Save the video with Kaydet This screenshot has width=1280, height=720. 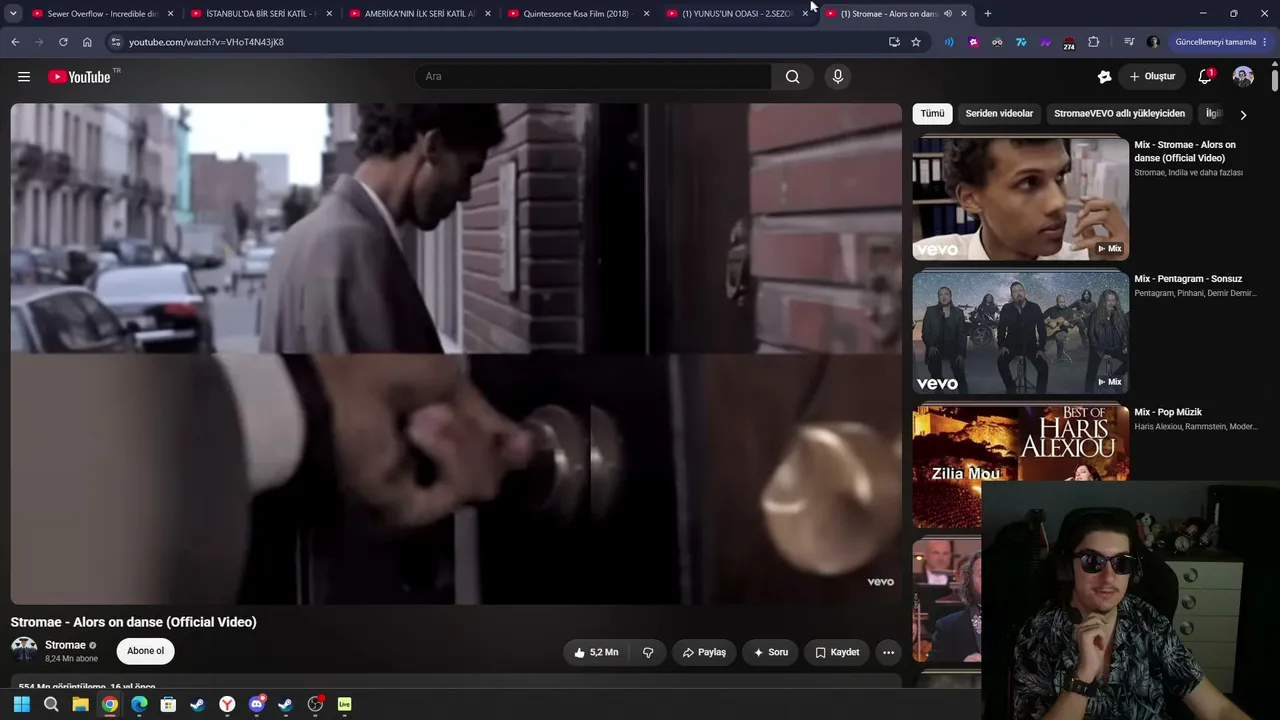tap(837, 652)
